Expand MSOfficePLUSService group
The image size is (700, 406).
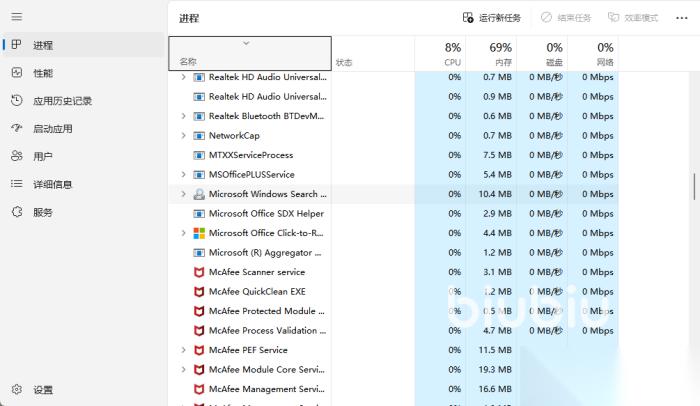point(183,174)
